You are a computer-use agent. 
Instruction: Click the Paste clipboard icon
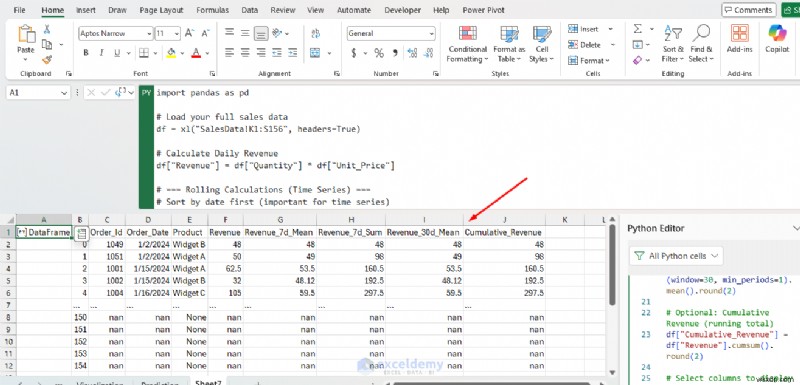(x=26, y=35)
